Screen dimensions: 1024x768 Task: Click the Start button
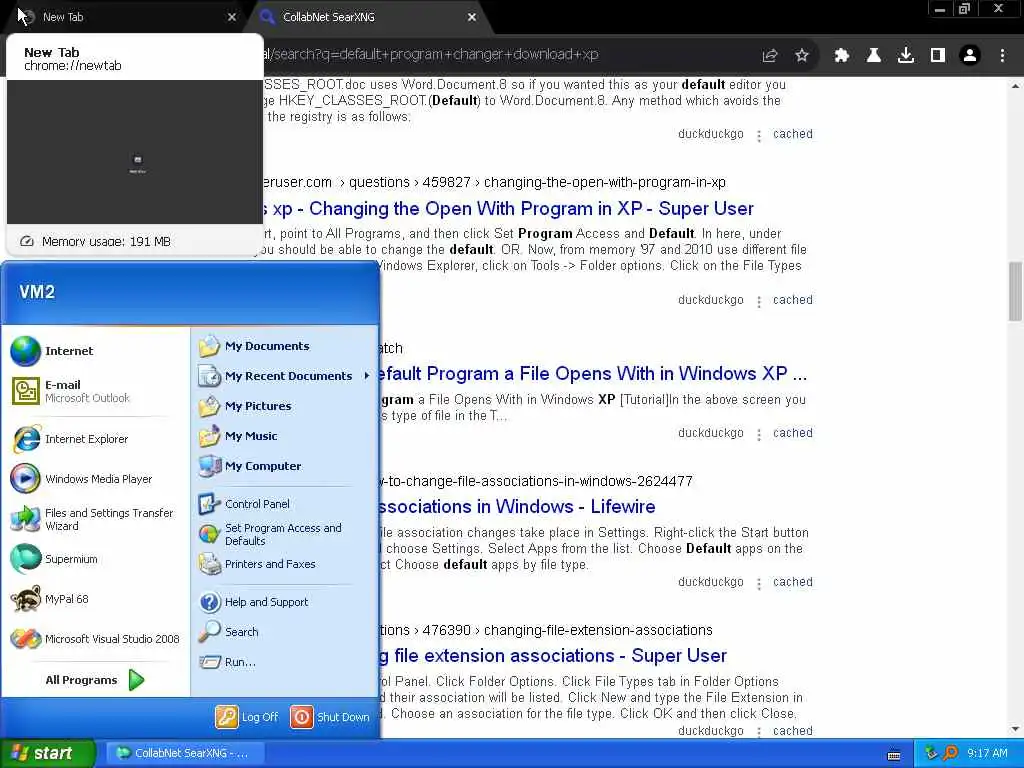48,753
